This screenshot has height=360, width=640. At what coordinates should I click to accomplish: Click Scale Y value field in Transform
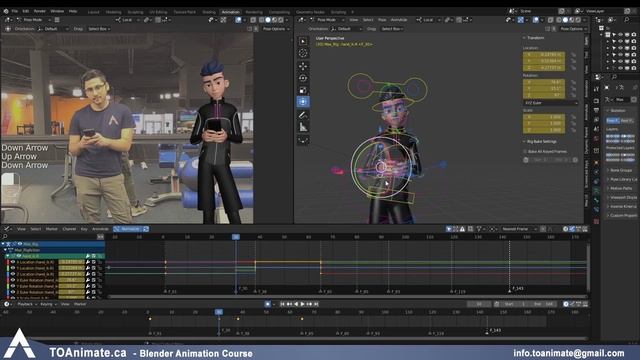click(x=544, y=123)
